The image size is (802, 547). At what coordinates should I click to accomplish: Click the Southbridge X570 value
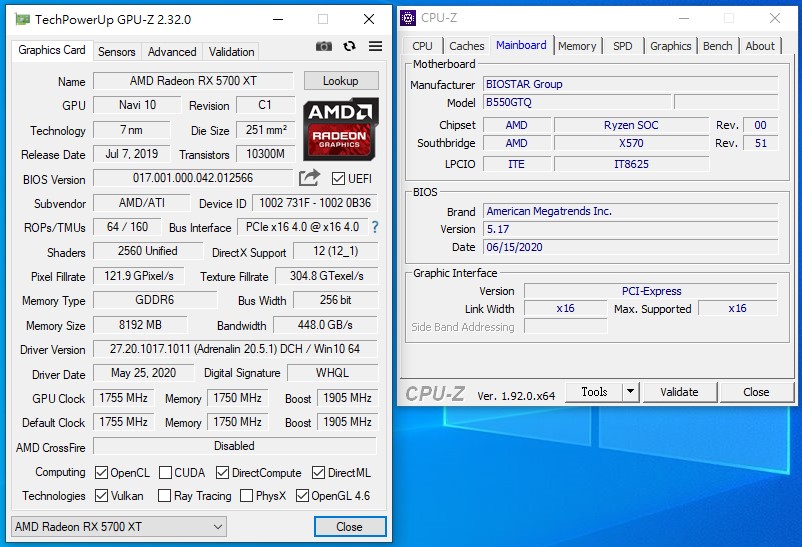(x=632, y=143)
